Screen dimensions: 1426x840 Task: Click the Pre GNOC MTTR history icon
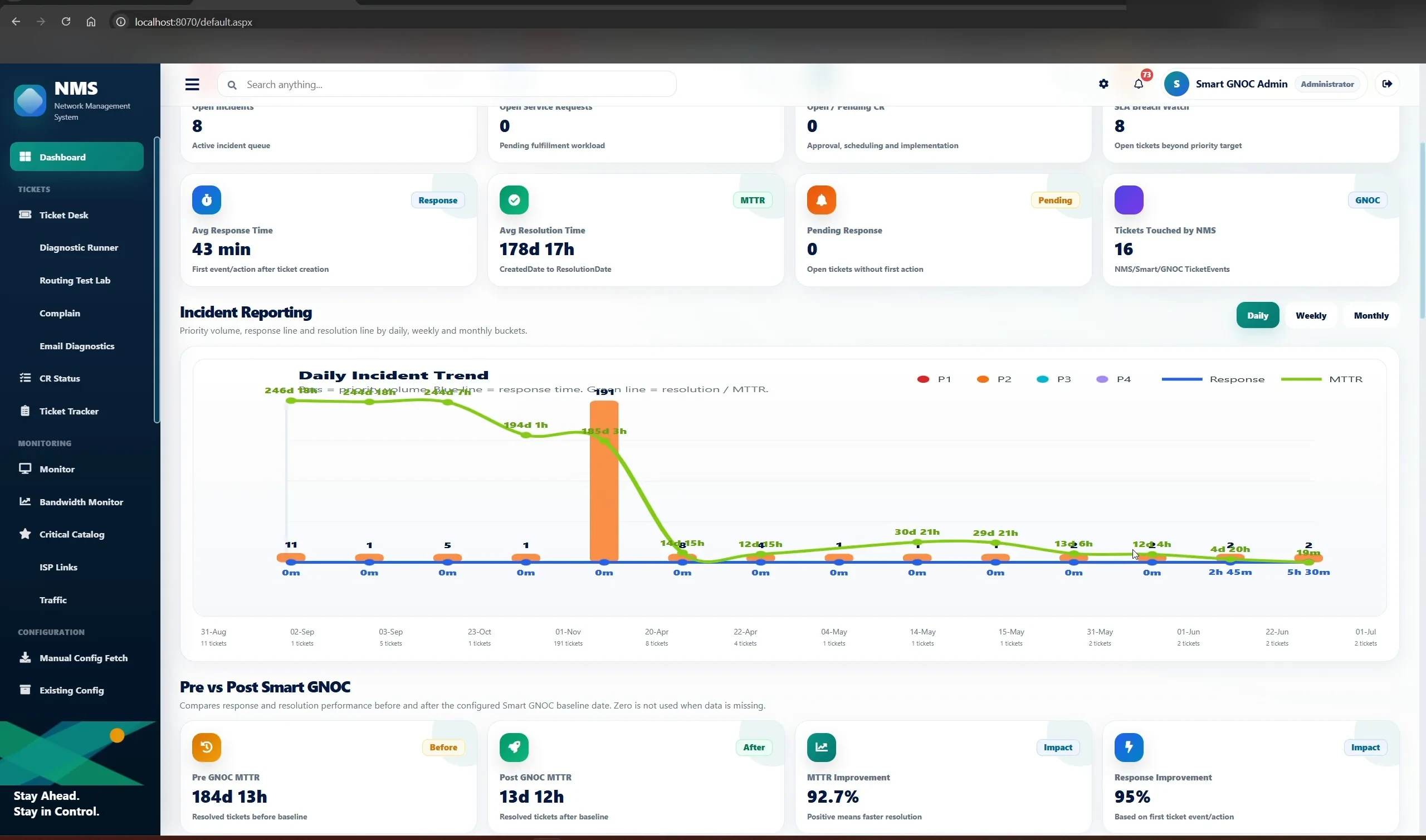(x=207, y=747)
